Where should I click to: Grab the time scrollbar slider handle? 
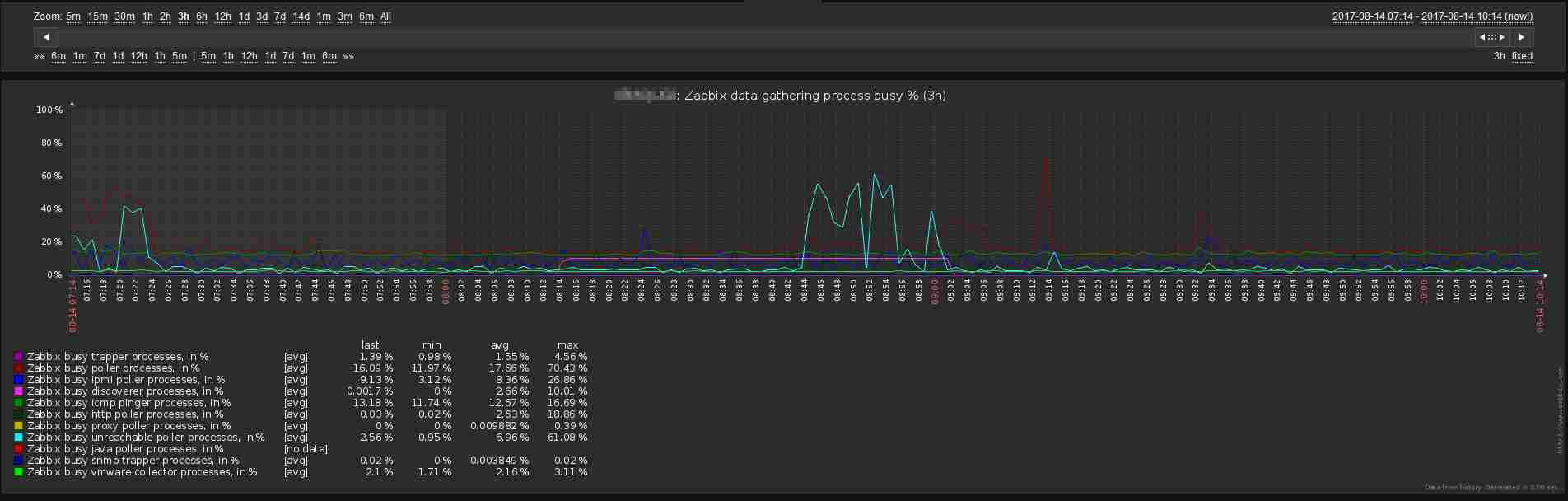(x=1491, y=37)
